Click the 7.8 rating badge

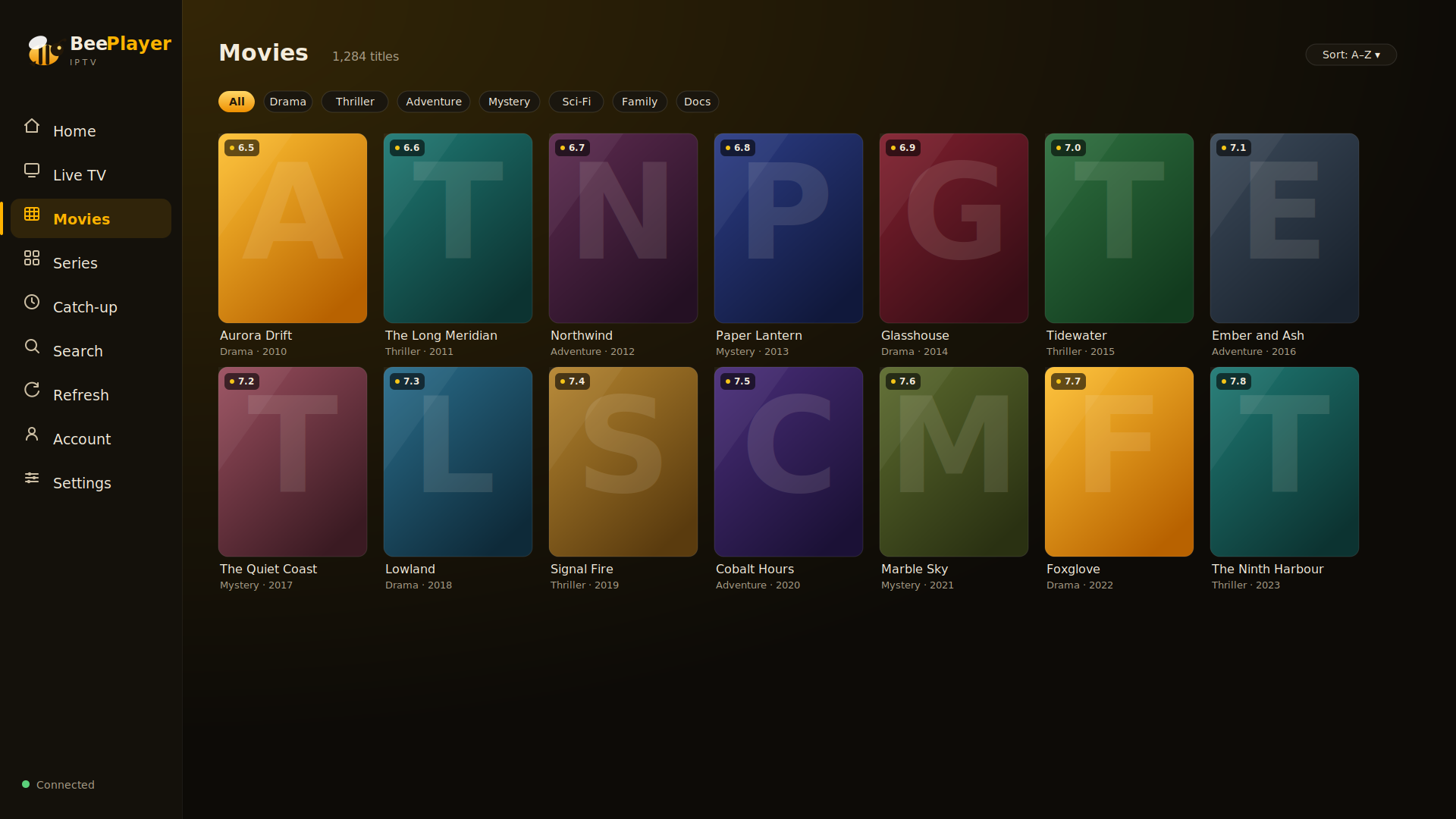pos(1234,381)
